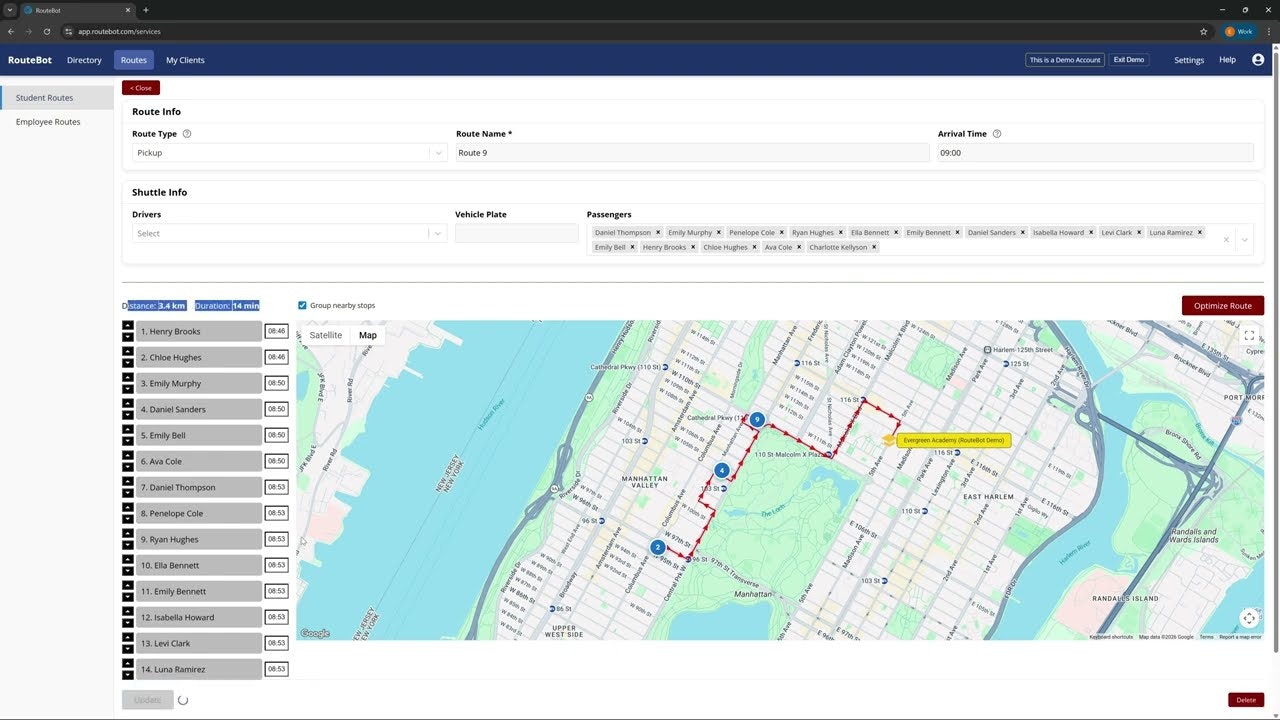The width and height of the screenshot is (1280, 720).
Task: Uncheck Group nearby stops checkbox
Action: (x=303, y=306)
